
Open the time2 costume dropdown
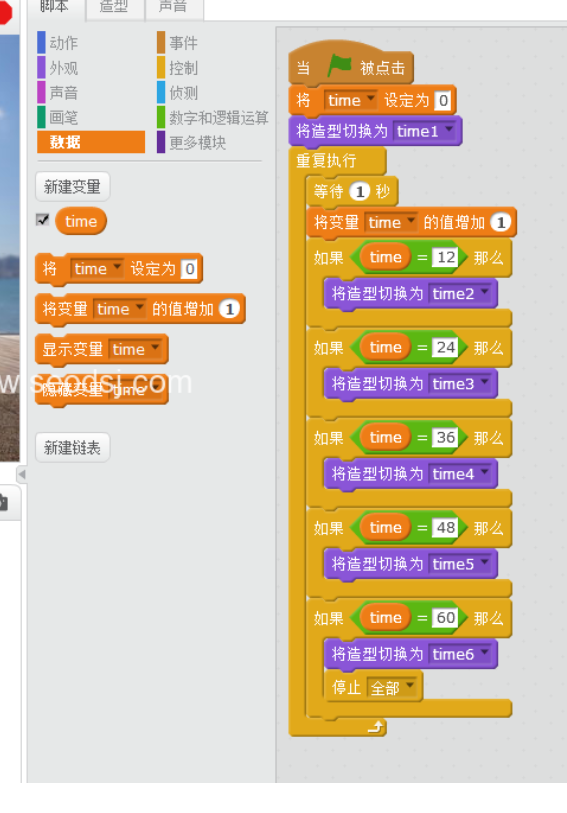click(460, 293)
